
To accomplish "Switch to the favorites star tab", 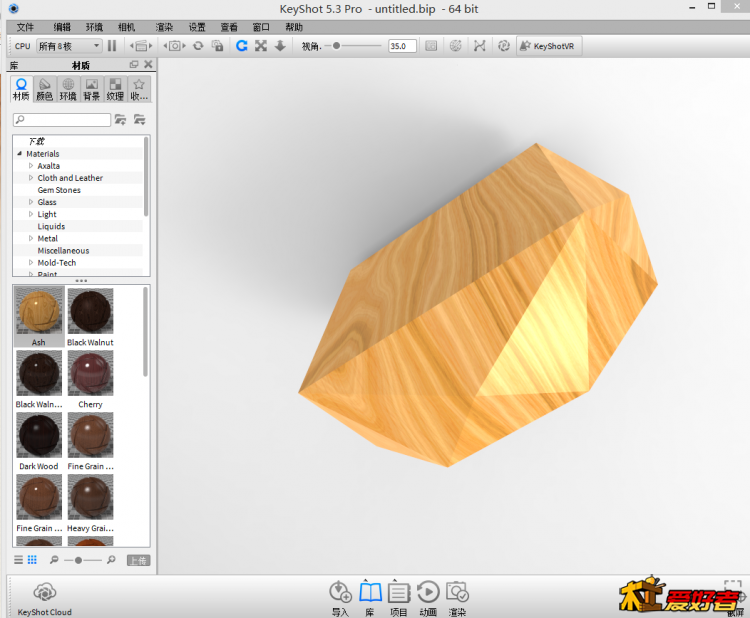I will (x=139, y=89).
